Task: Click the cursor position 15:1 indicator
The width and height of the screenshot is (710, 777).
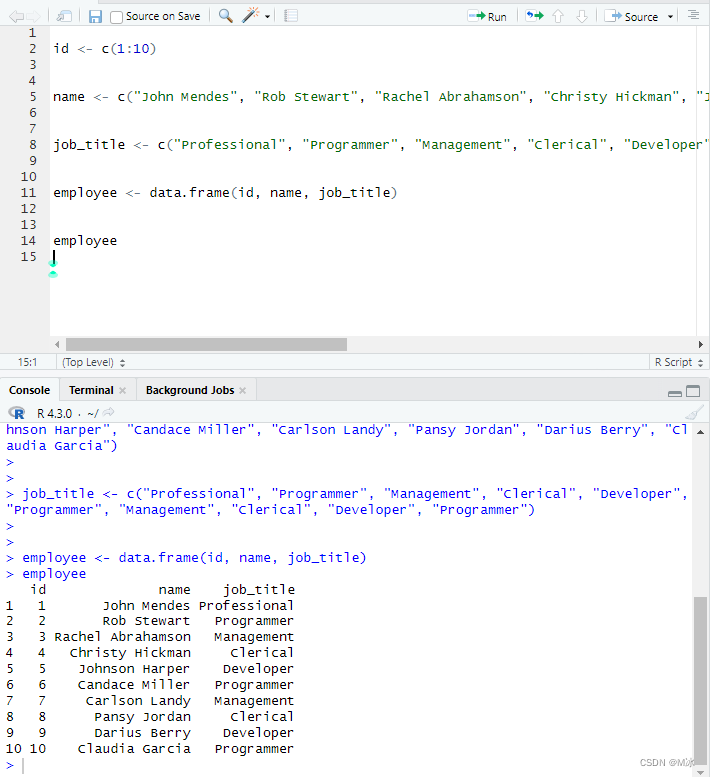Action: click(x=28, y=362)
